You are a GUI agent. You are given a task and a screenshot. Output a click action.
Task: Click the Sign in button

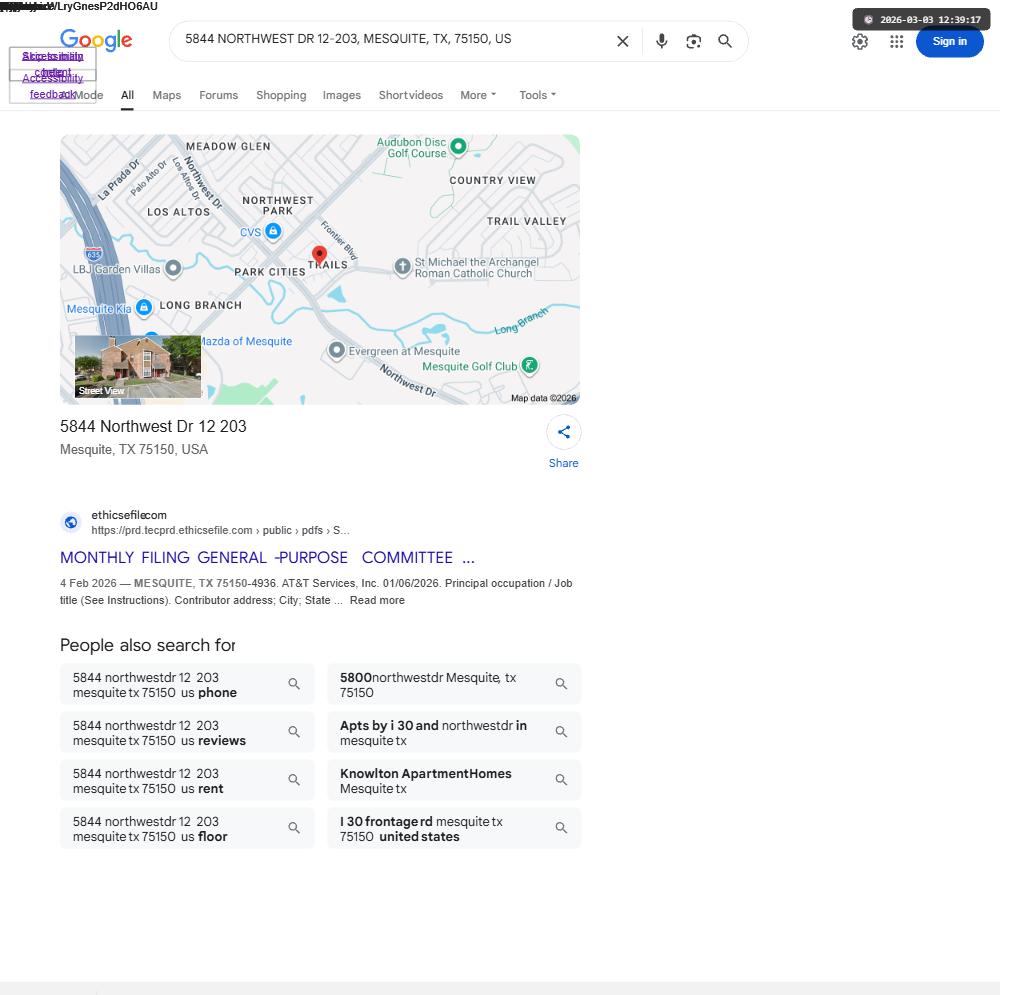point(949,42)
